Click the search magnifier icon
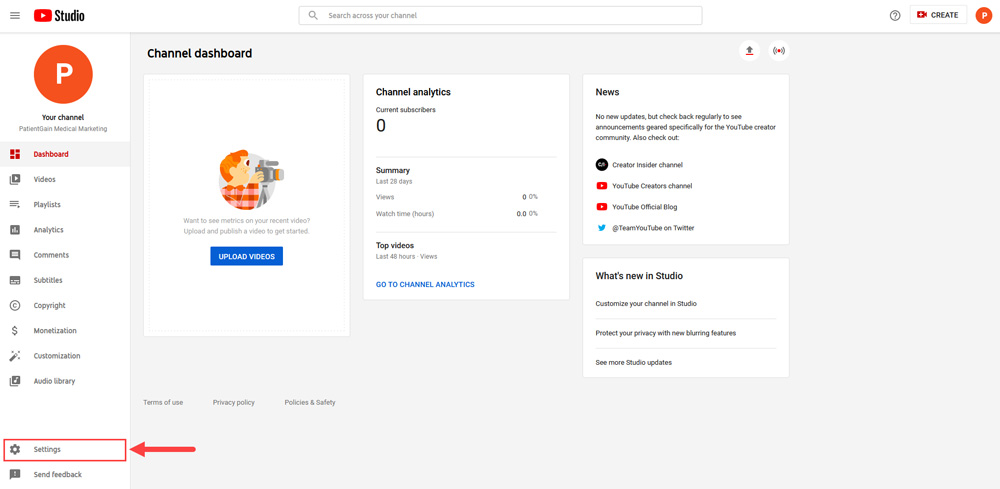Screen dimensions: 1000x489 pos(312,15)
